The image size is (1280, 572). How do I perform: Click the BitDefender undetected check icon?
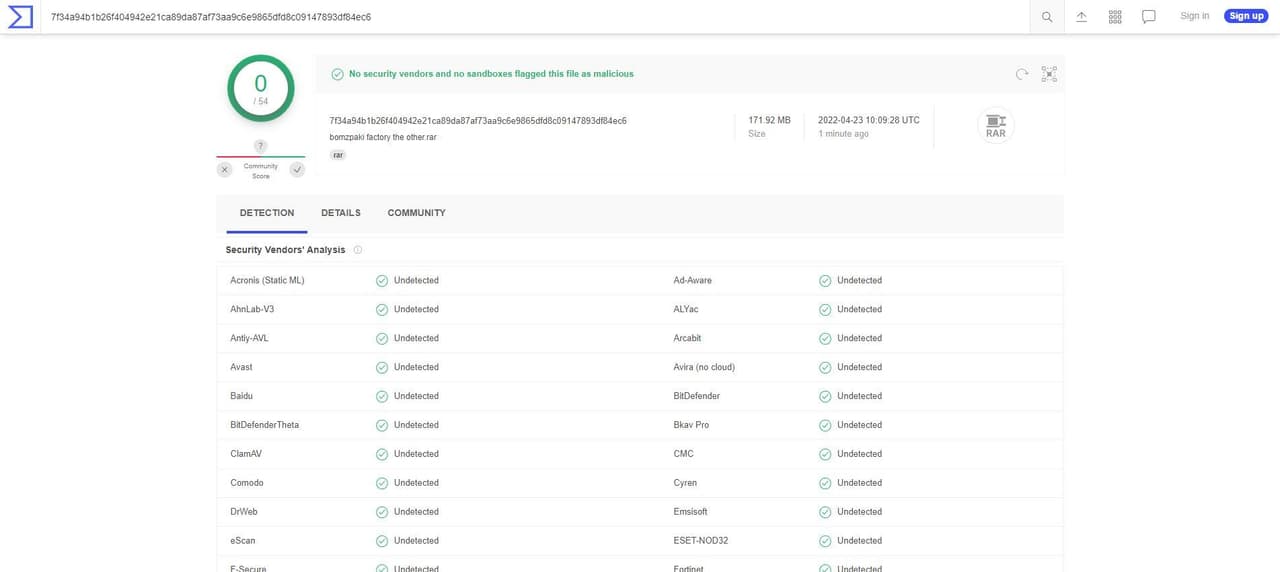tap(825, 397)
